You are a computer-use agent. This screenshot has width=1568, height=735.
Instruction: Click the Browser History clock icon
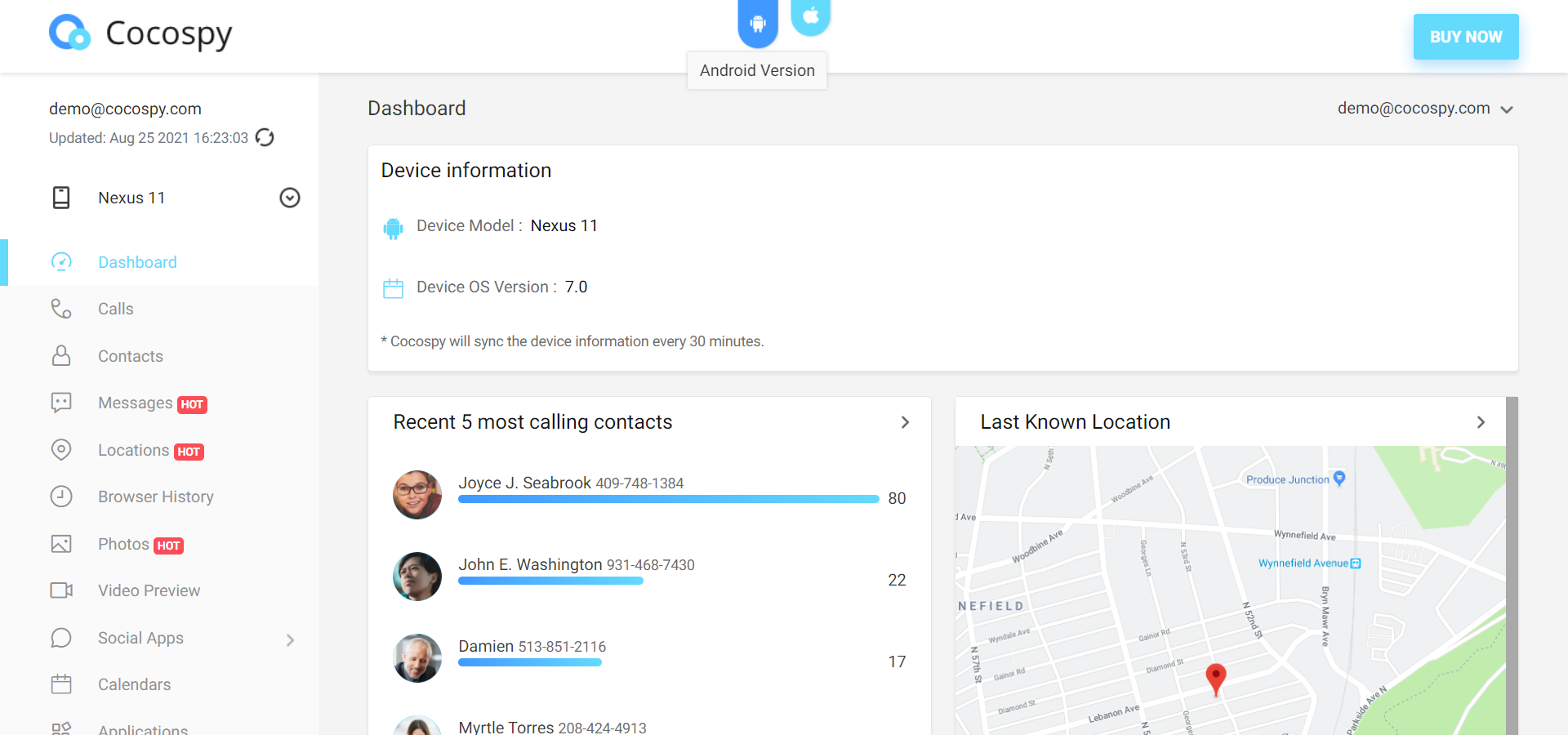point(61,497)
